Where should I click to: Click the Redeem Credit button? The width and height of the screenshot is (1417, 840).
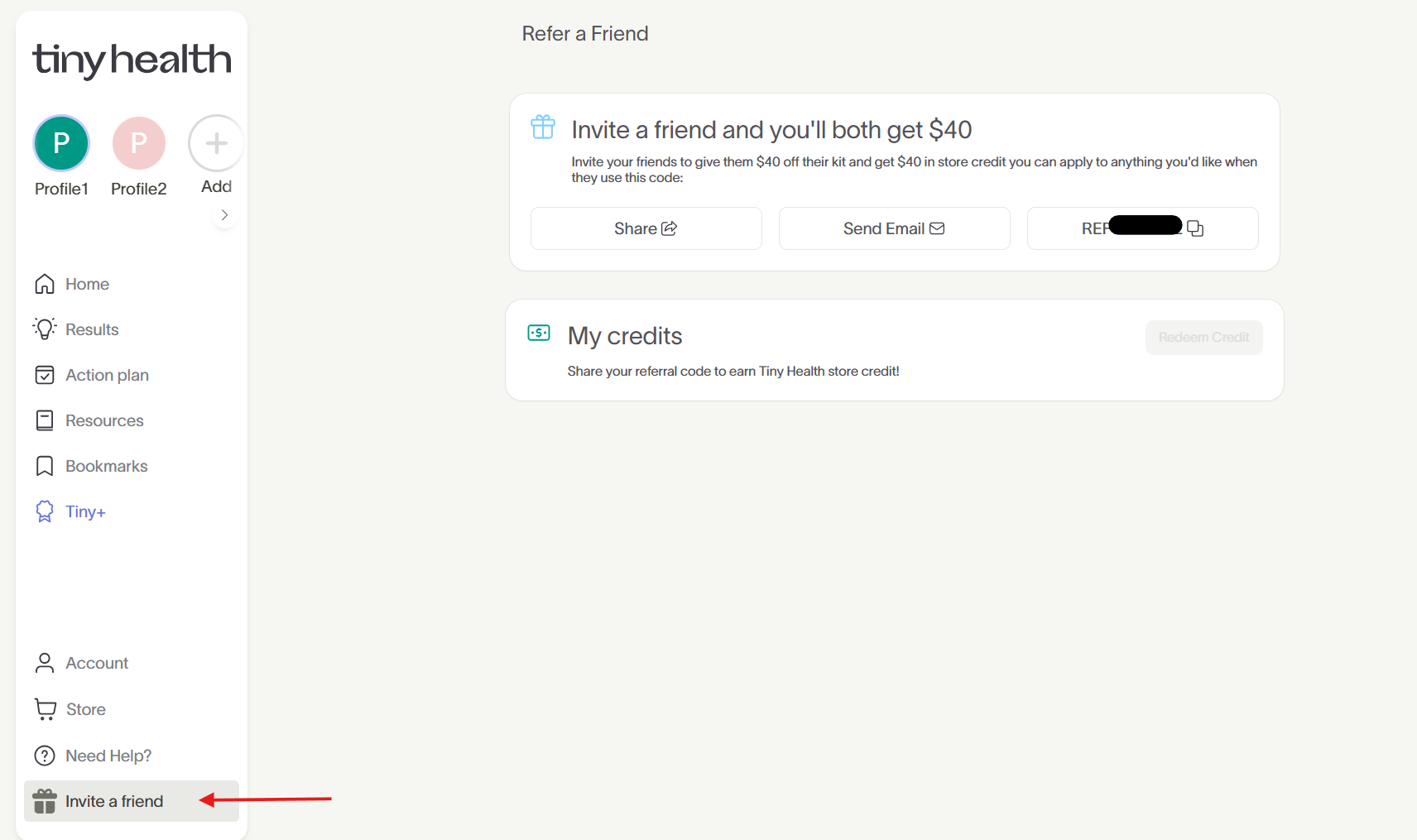[x=1203, y=337]
